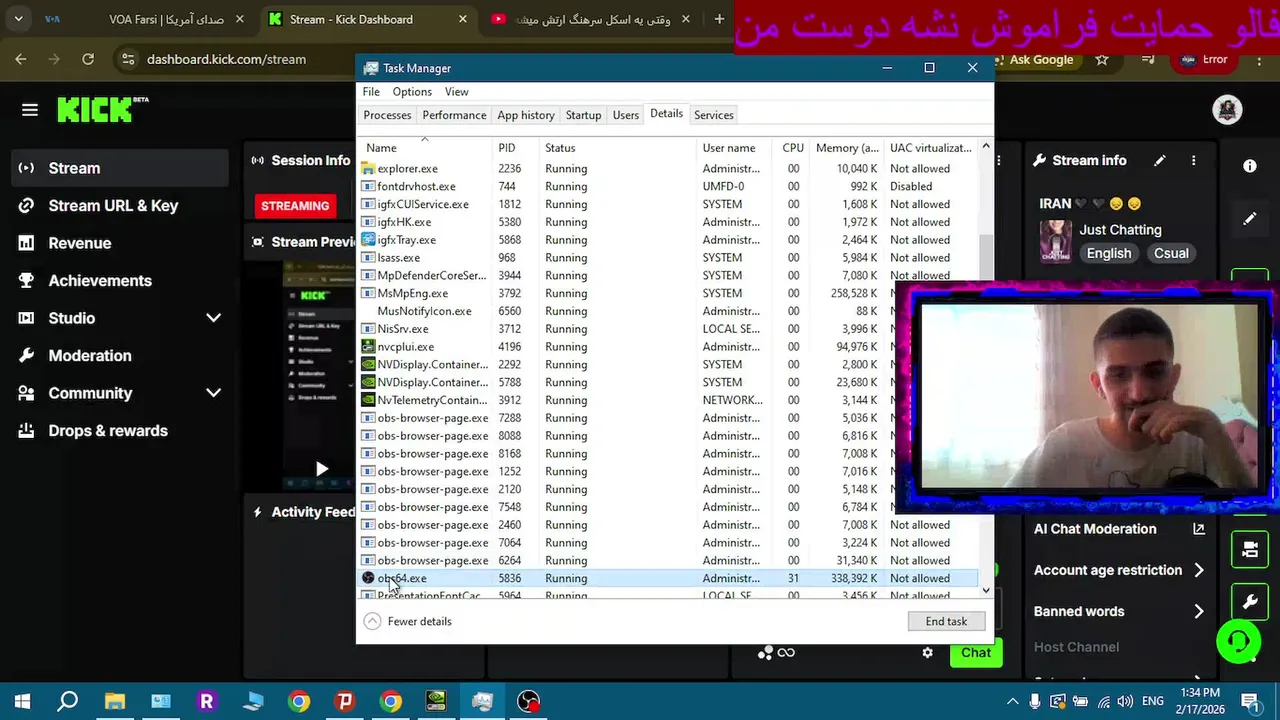The height and width of the screenshot is (720, 1280).
Task: Open the green headset support bubble
Action: pos(1238,641)
